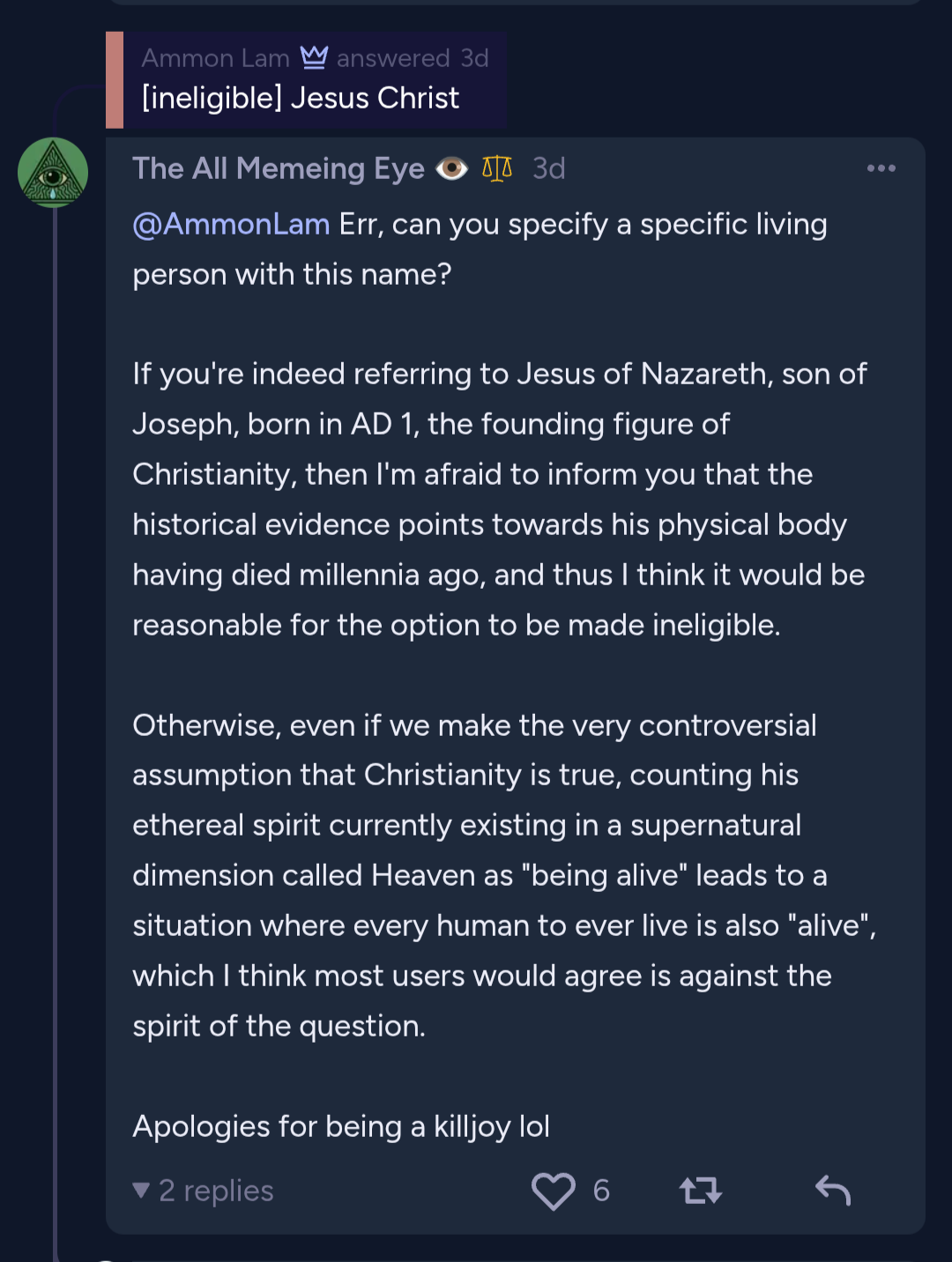This screenshot has width=952, height=1262.
Task: Click the crown icon beside Ammon Lam
Action: click(314, 57)
